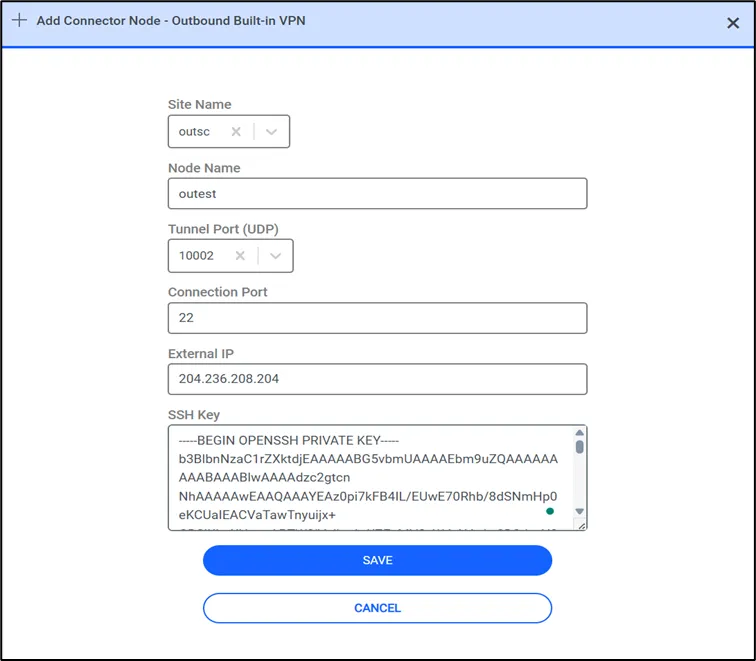756x661 pixels.
Task: Click the plus icon in dialog header
Action: click(x=19, y=20)
